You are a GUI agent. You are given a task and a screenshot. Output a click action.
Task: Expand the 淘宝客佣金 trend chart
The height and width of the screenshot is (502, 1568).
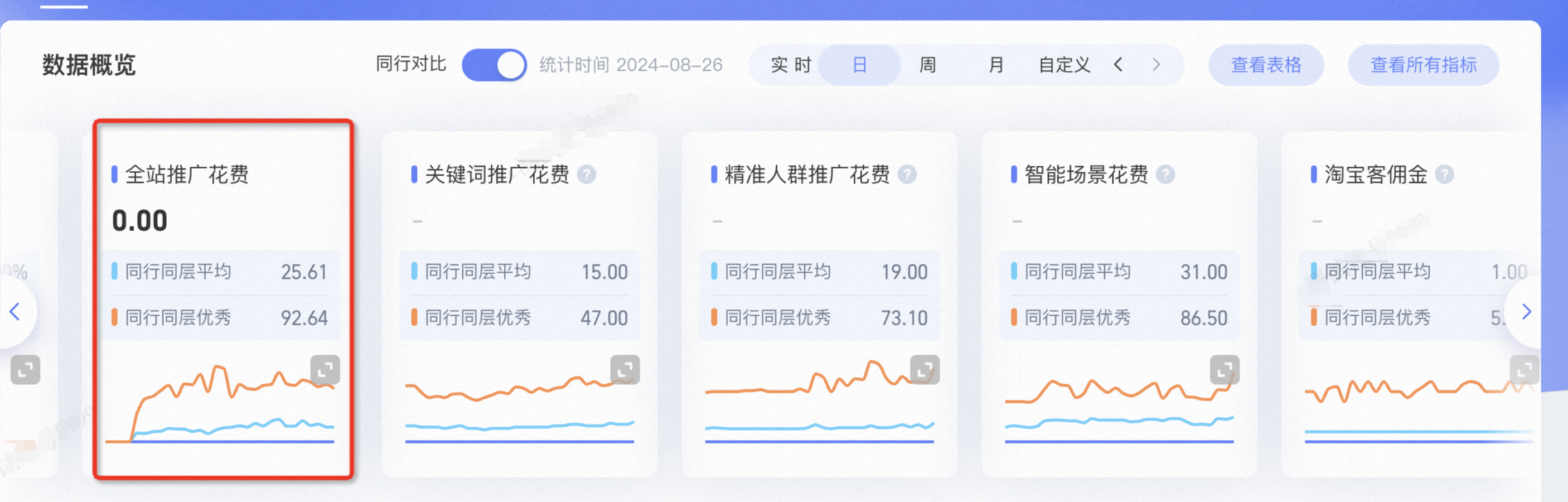point(1525,369)
